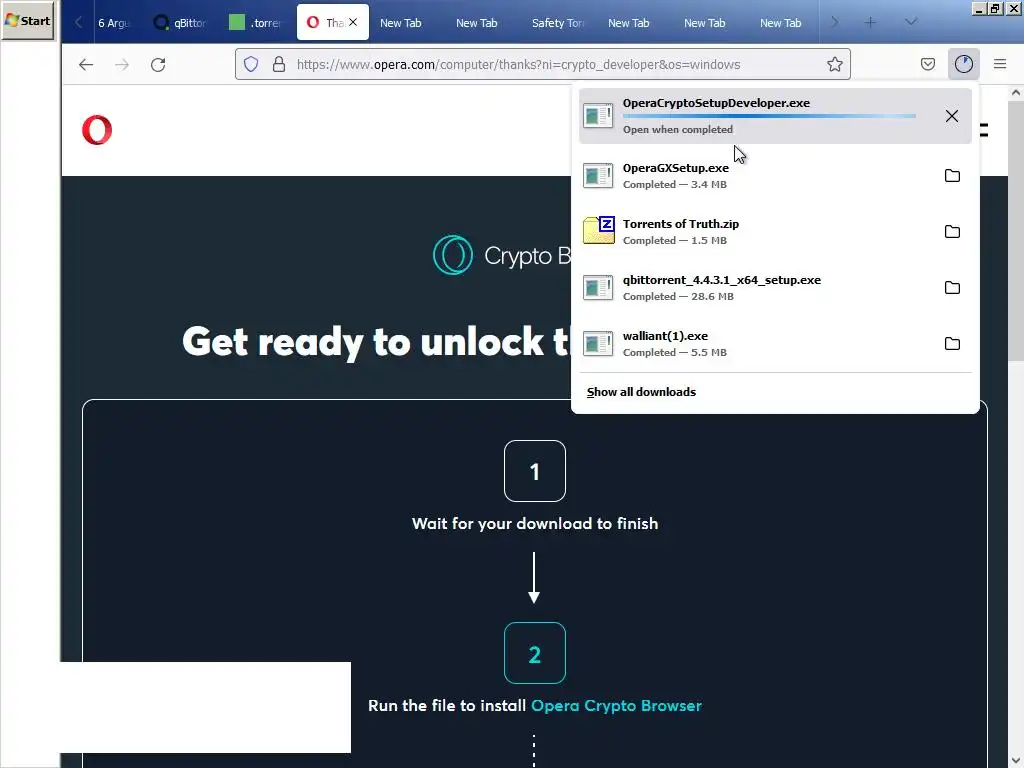Click the OperaGXSetup.exe file icon
This screenshot has width=1024, height=768.
(x=598, y=176)
